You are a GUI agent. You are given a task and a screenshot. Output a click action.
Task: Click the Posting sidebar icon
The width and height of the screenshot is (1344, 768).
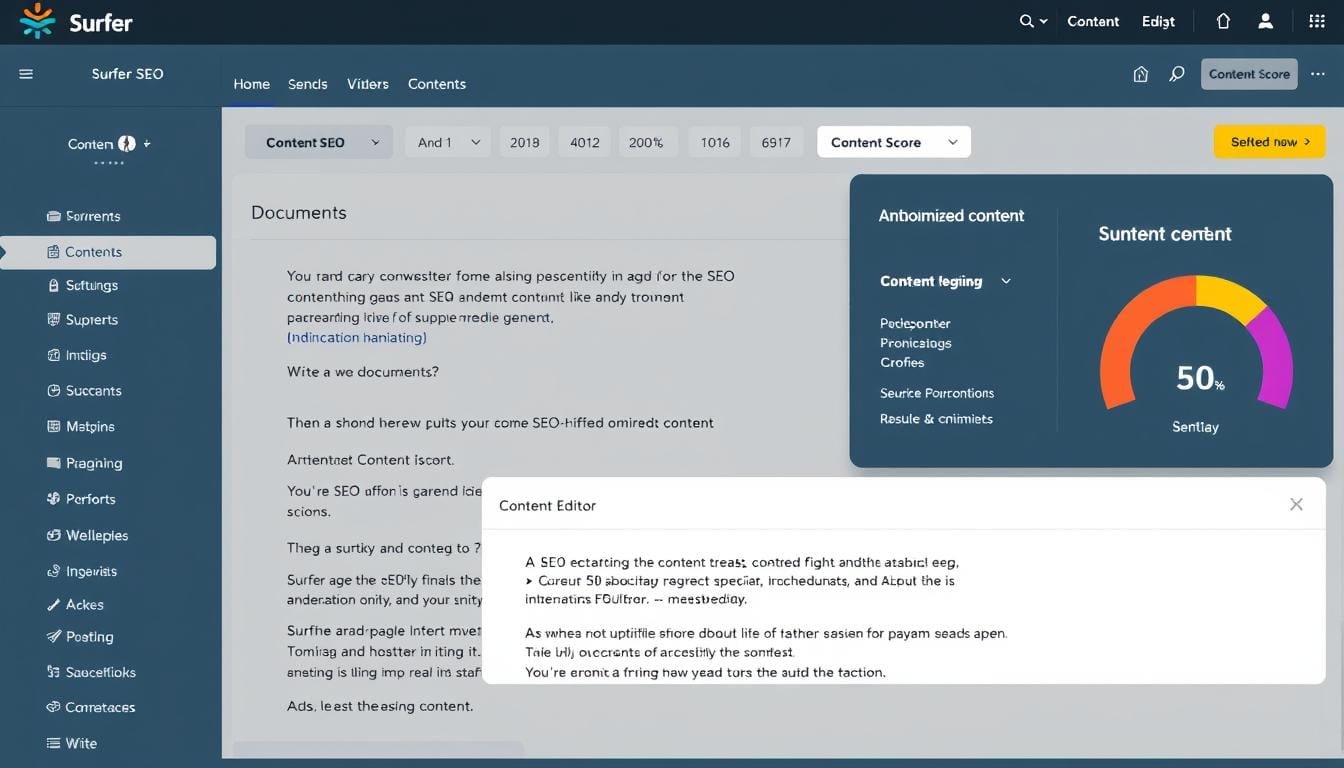coord(54,637)
